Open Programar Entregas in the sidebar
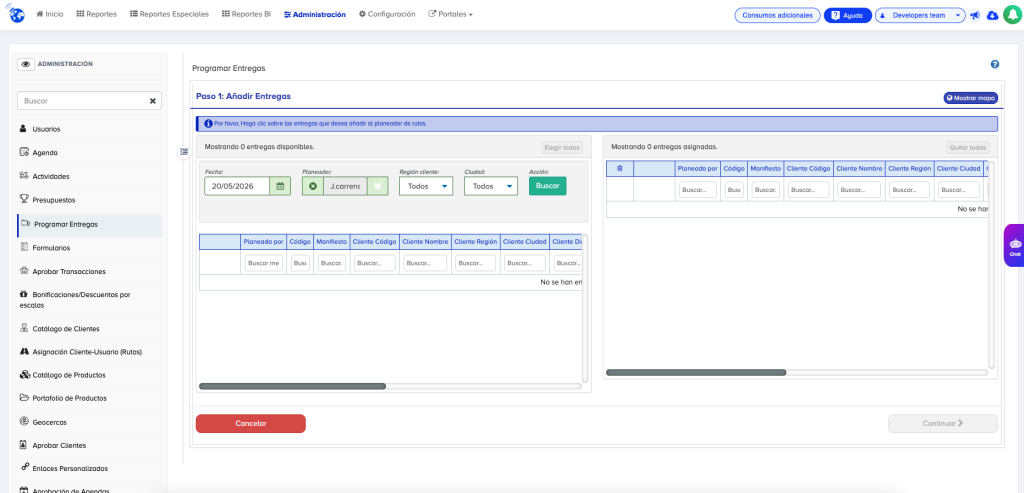 coord(89,224)
